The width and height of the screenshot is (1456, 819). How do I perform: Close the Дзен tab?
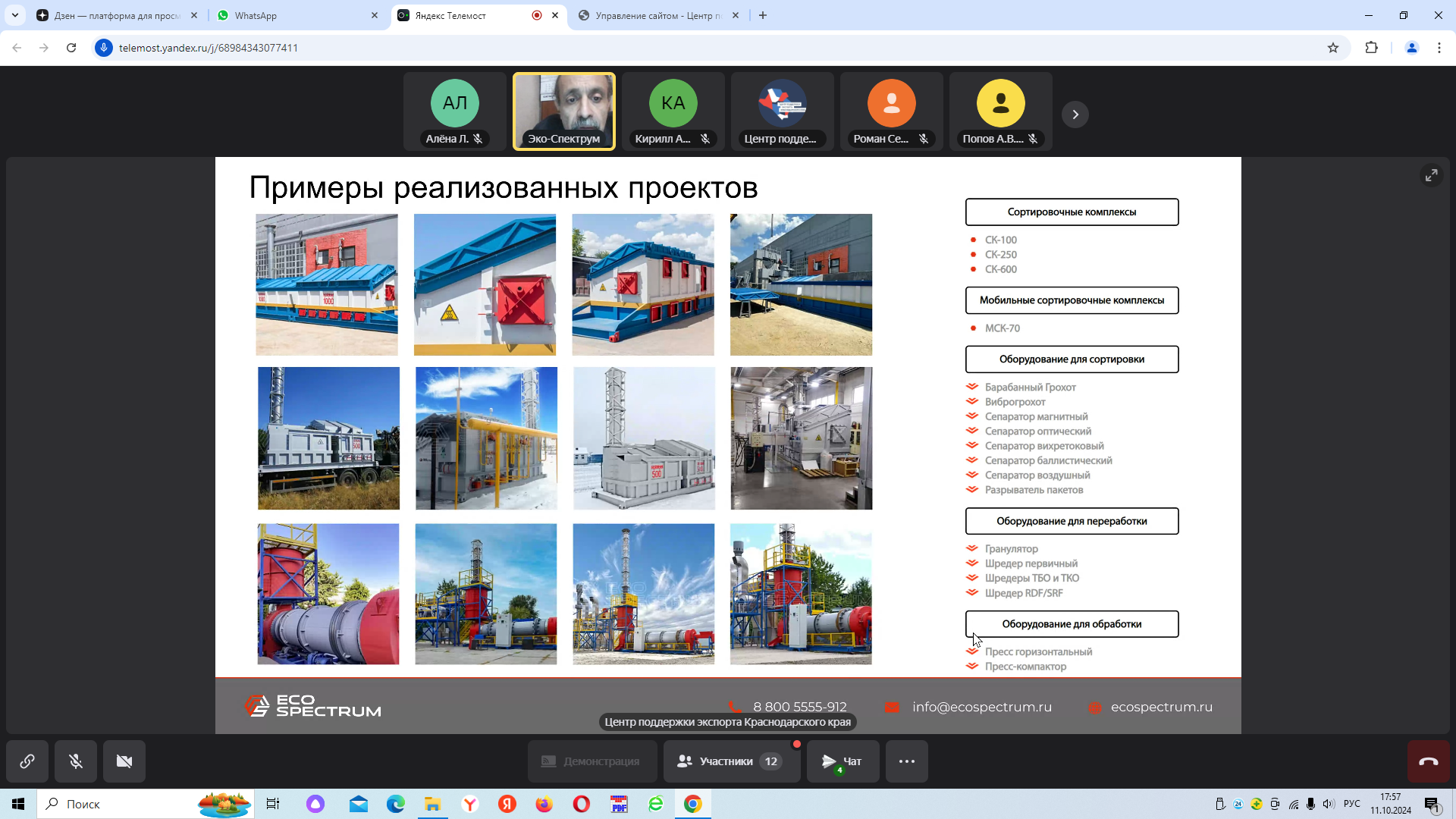194,15
